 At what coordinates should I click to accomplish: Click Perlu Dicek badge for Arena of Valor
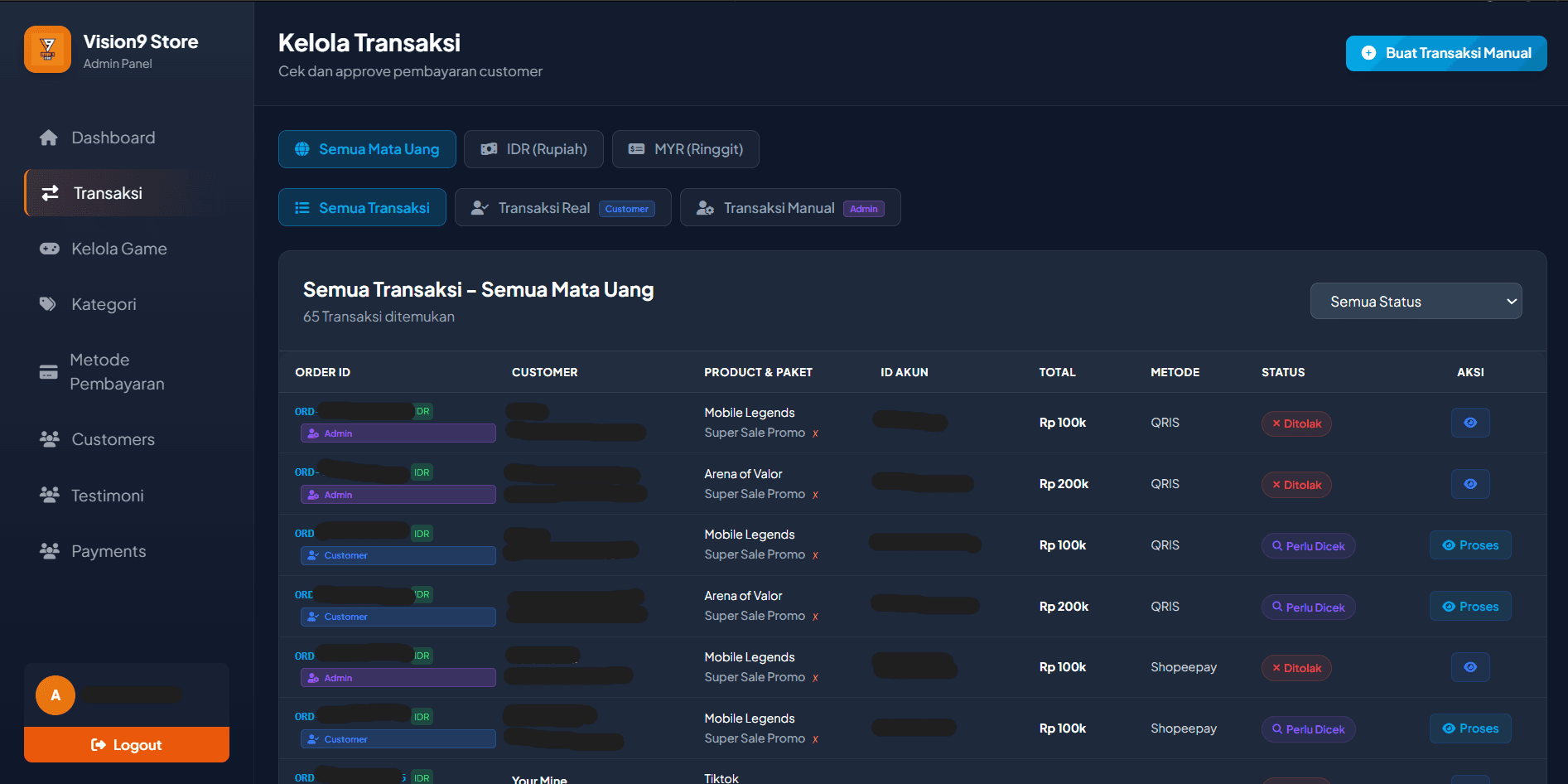[1309, 607]
